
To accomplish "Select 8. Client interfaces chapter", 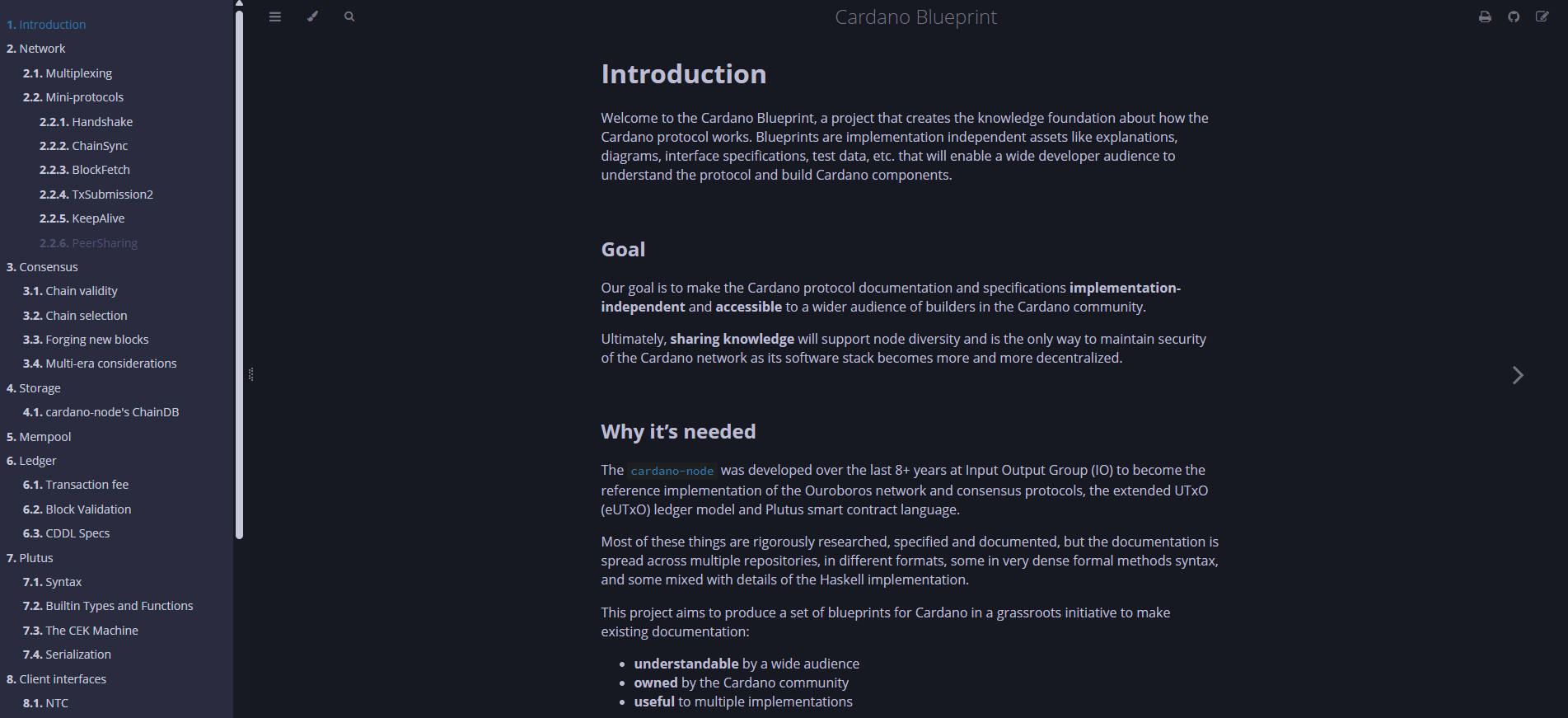I will 56,679.
